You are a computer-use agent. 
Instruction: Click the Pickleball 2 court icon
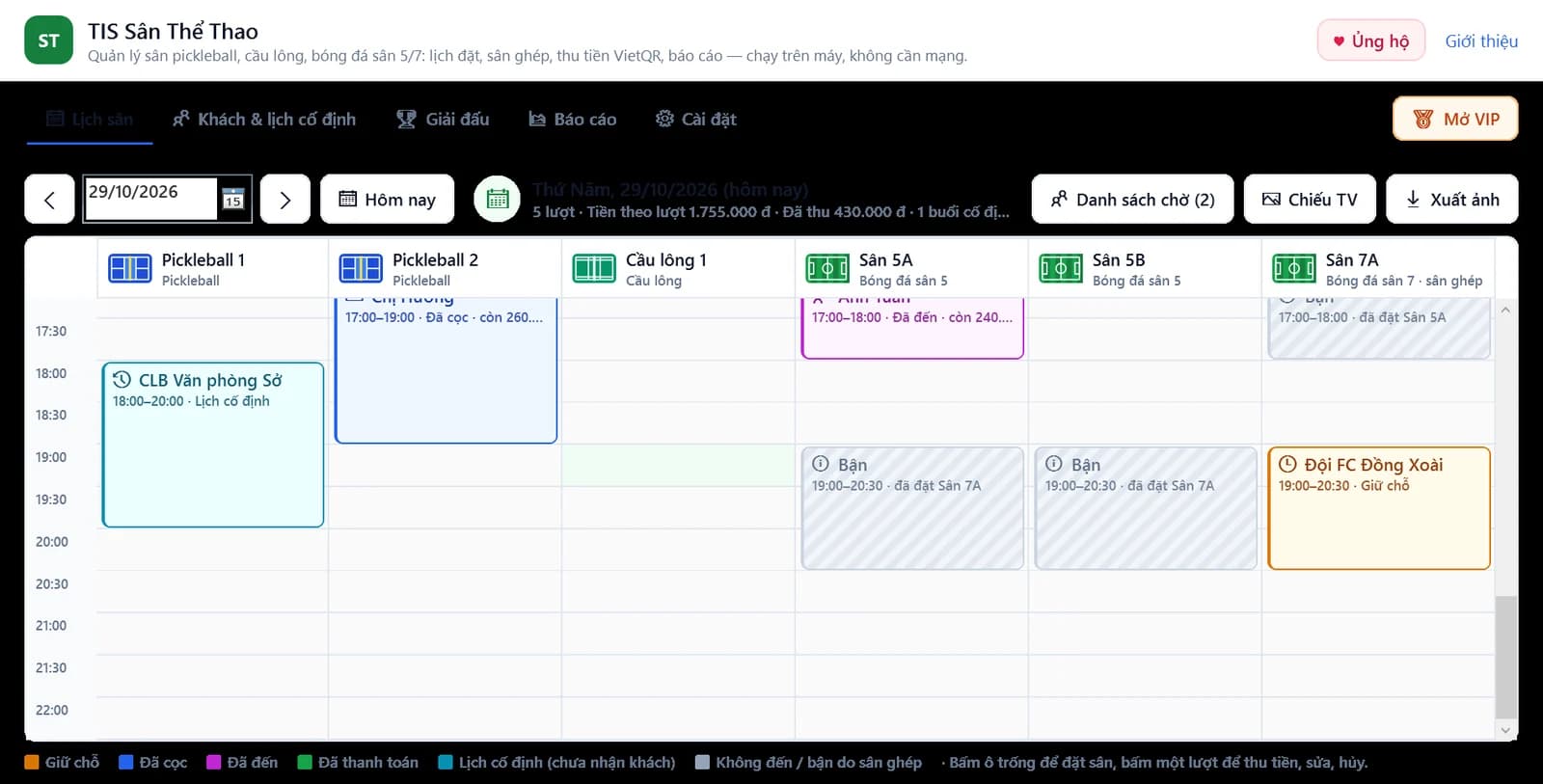tap(361, 268)
